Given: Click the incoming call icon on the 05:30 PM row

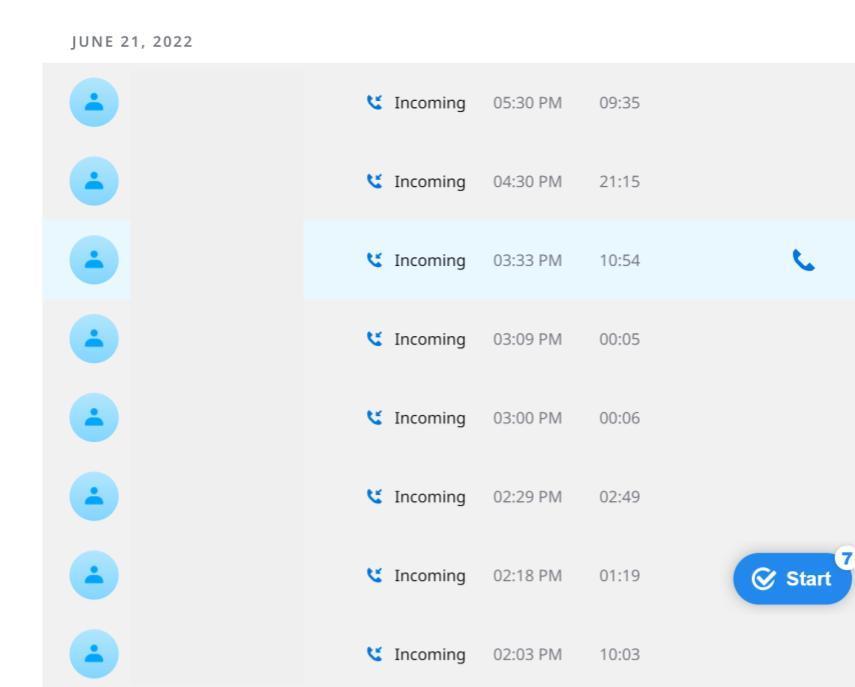Looking at the screenshot, I should click(374, 103).
